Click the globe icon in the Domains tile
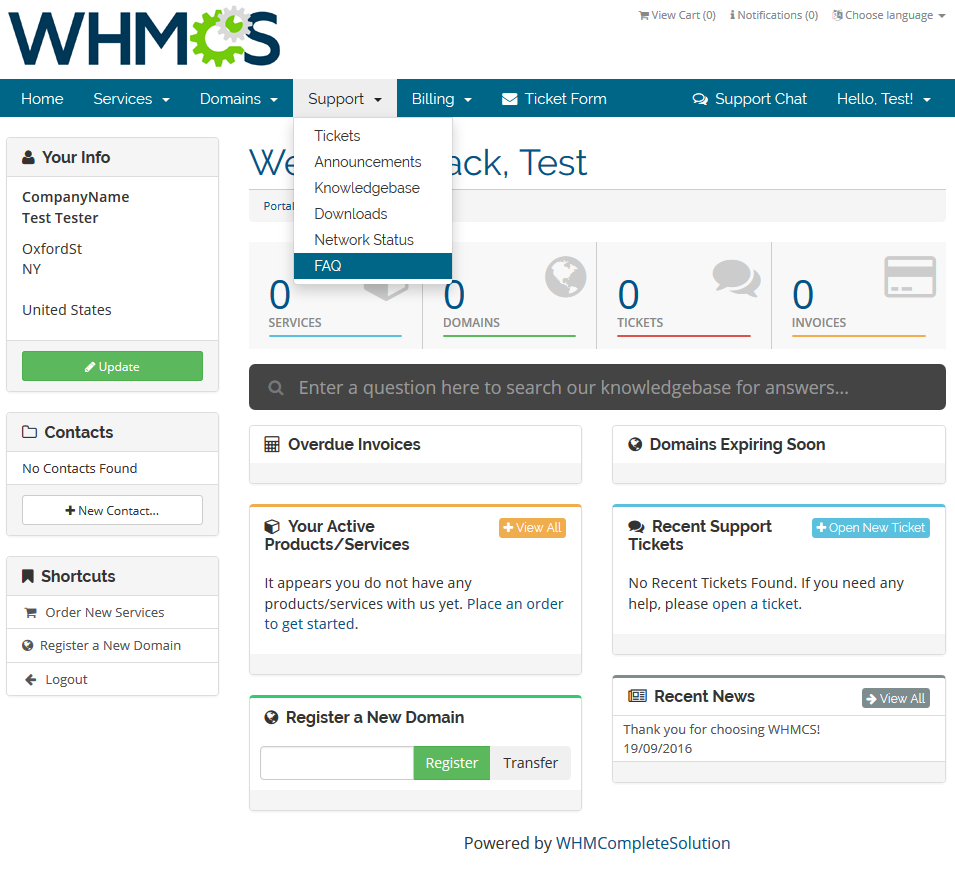The width and height of the screenshot is (955, 878). pyautogui.click(x=565, y=277)
